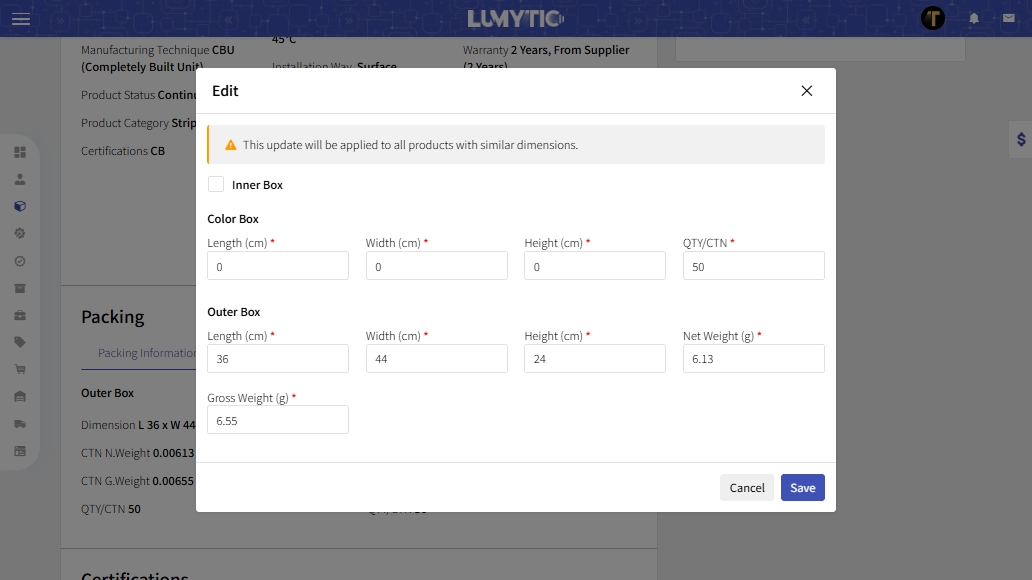Select the dashboard grid icon in the sidebar

point(20,153)
